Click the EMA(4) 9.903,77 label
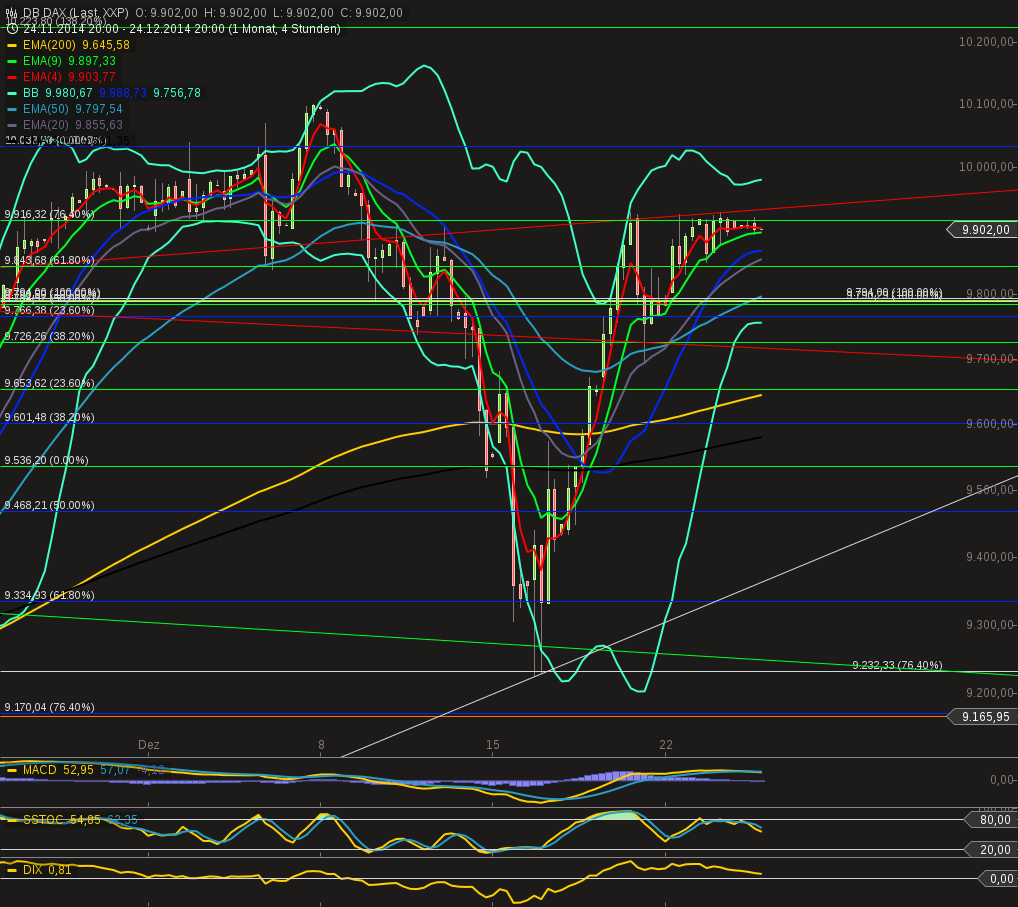The width and height of the screenshot is (1018, 907). click(69, 77)
